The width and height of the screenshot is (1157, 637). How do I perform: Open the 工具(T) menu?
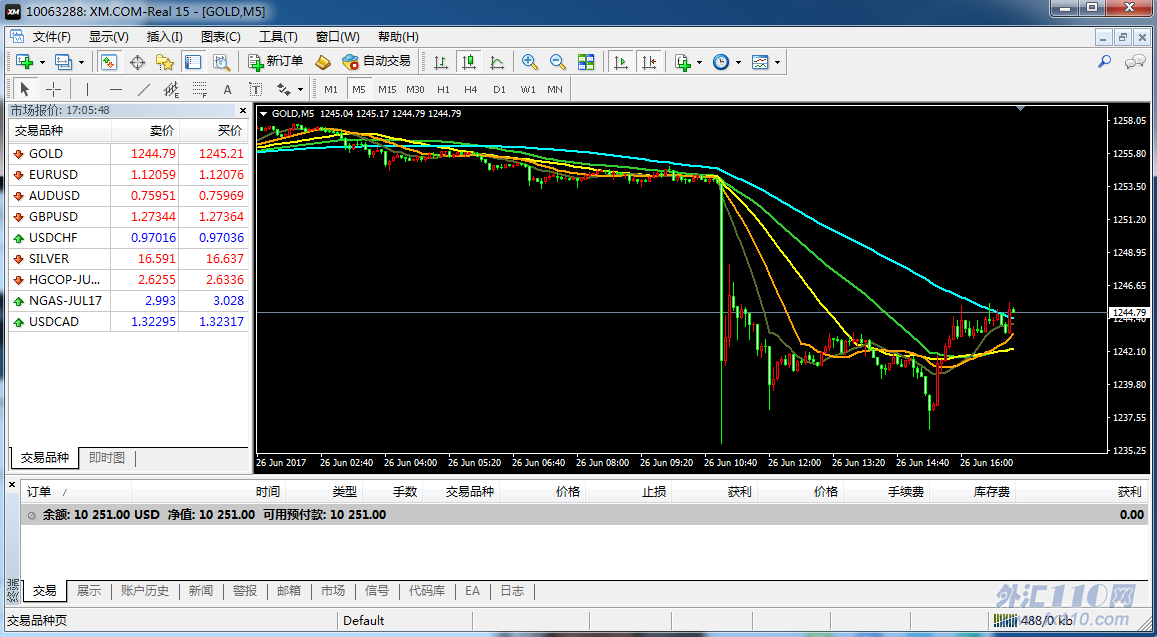tap(278, 37)
